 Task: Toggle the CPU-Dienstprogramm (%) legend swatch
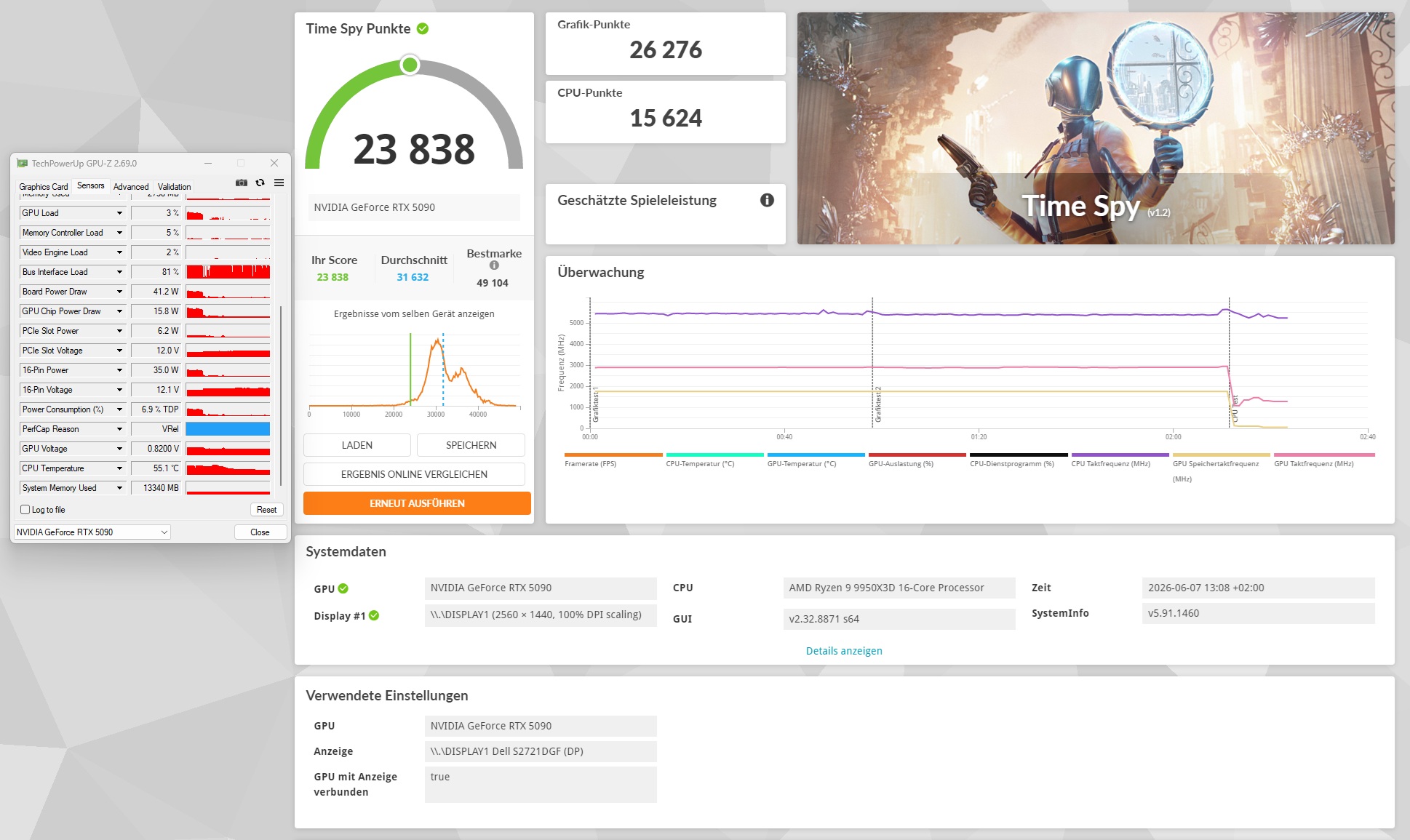click(1019, 455)
